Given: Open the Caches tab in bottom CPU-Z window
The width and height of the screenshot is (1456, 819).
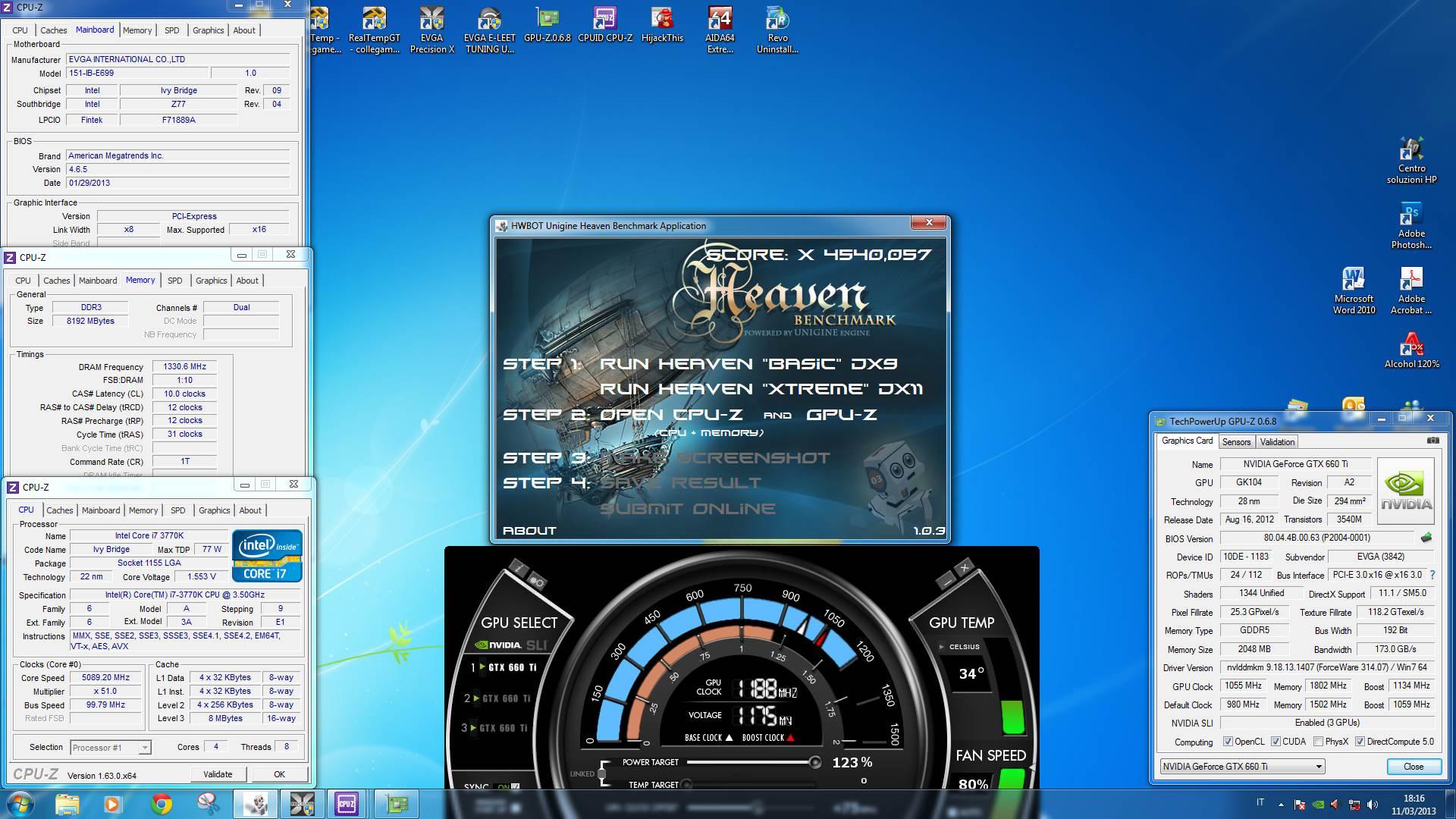Looking at the screenshot, I should [60, 510].
